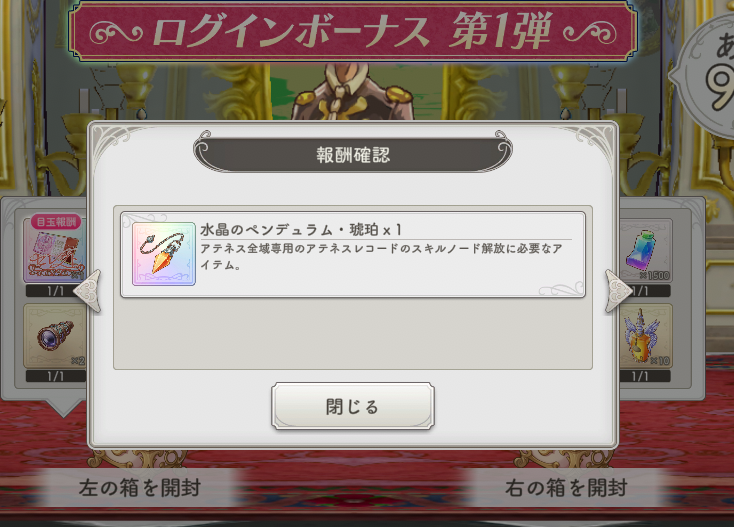Click the 1/1 counter under ticket reward
Screen dimensions: 734x527
[x=55, y=291]
